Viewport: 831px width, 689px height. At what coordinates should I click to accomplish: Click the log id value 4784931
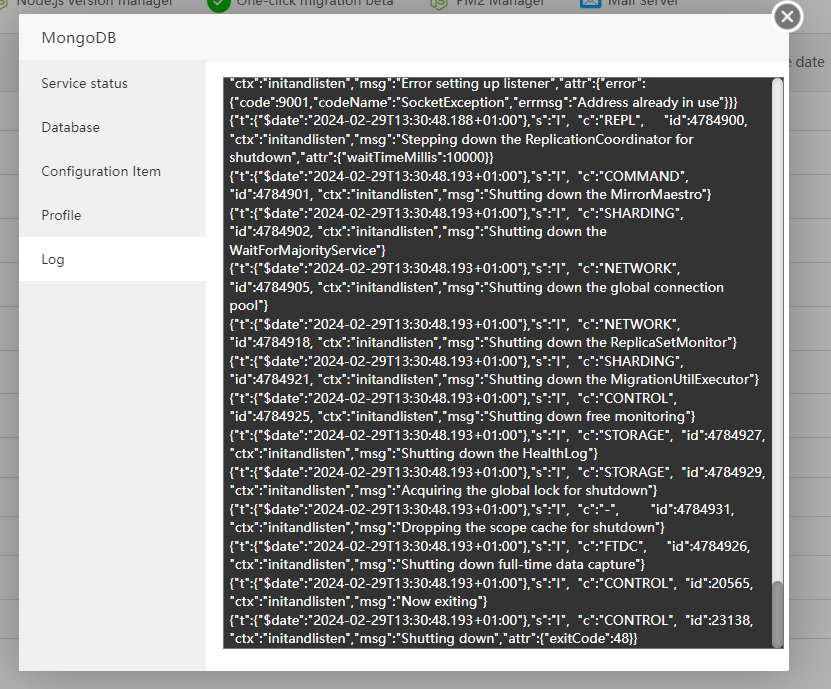coord(704,509)
